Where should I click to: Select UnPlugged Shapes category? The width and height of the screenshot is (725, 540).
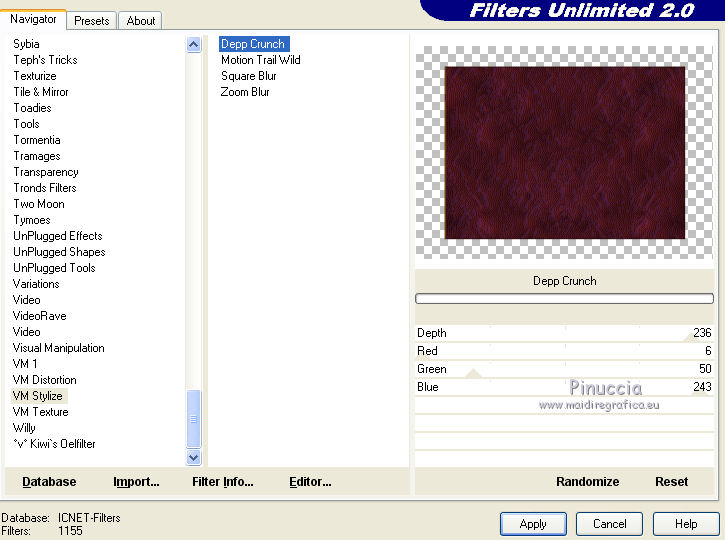point(59,252)
